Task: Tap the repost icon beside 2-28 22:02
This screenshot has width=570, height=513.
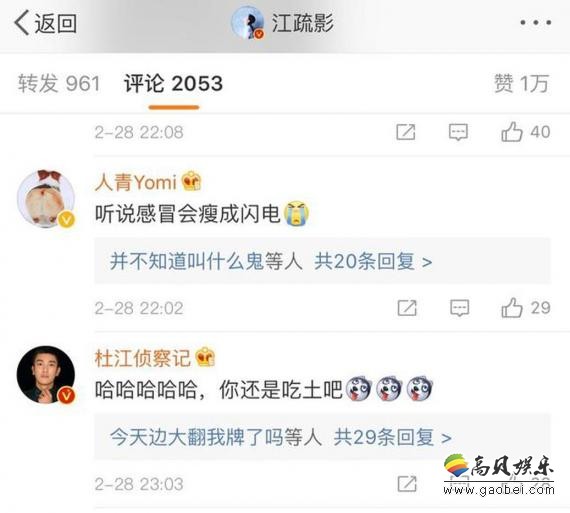Action: point(407,308)
